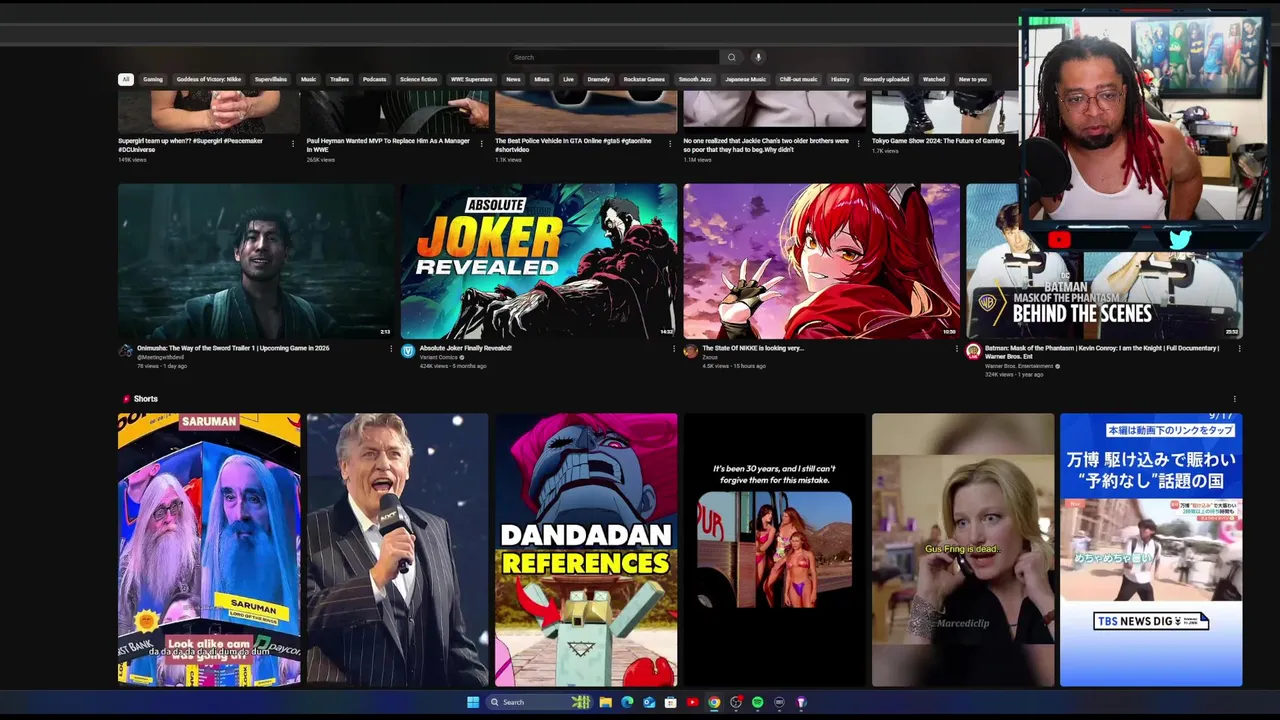
Task: Open 'Onimusha: The Way of the Sword Trailer' title
Action: pyautogui.click(x=233, y=348)
